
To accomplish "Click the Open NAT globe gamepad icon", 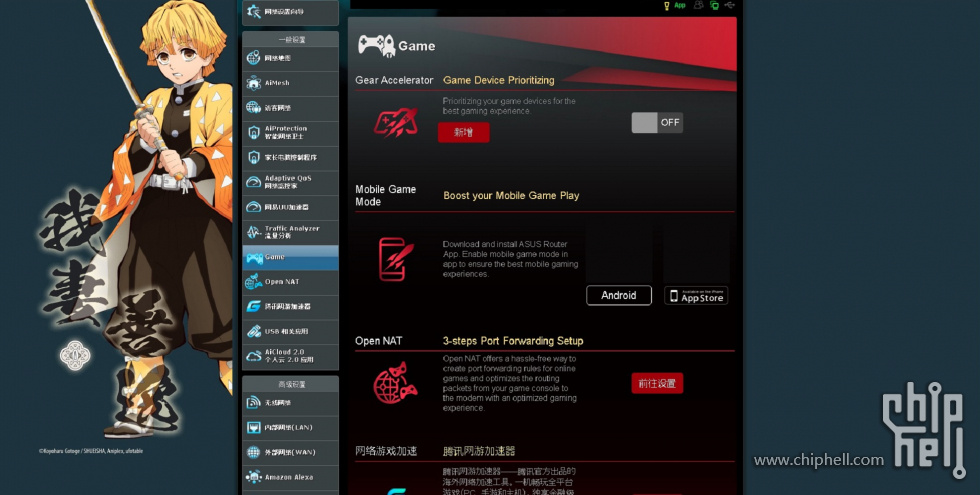I will click(x=396, y=382).
